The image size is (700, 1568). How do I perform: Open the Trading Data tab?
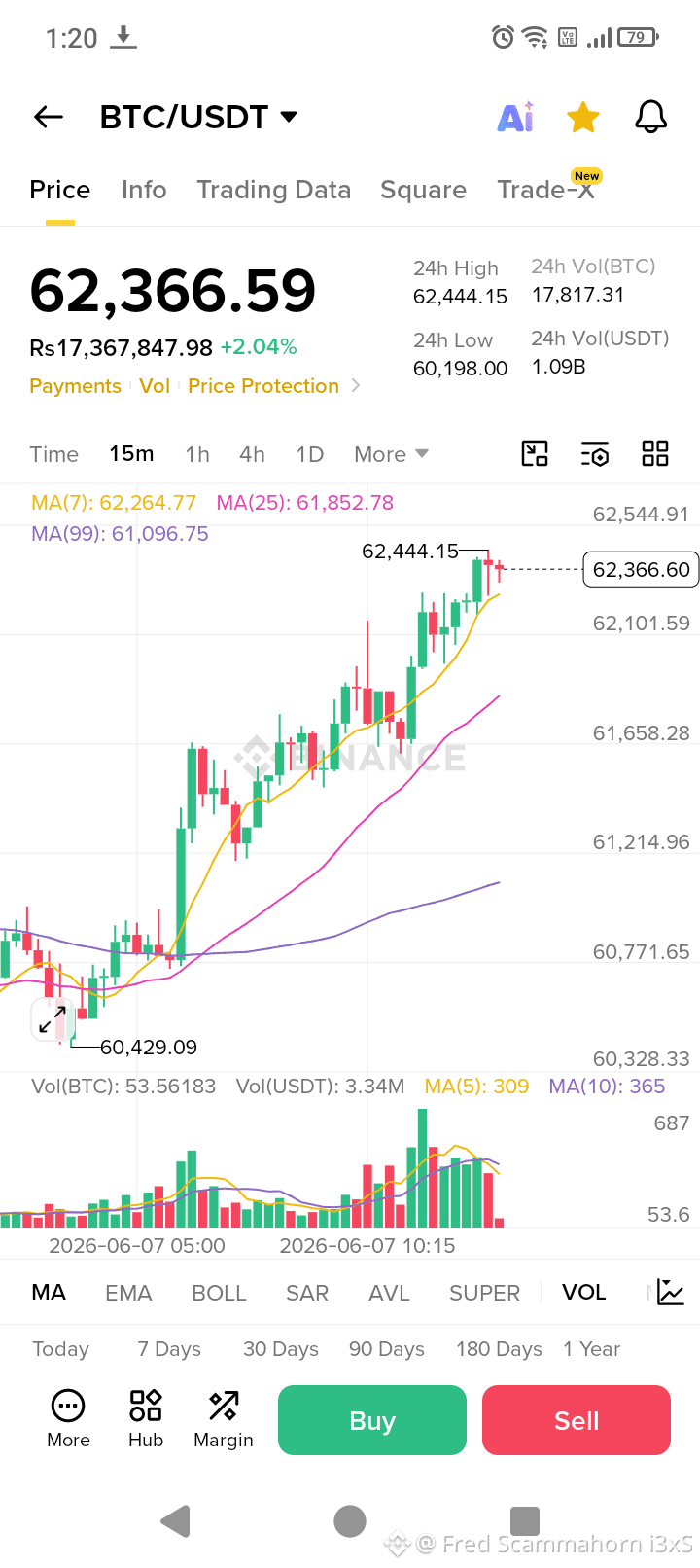pos(273,190)
